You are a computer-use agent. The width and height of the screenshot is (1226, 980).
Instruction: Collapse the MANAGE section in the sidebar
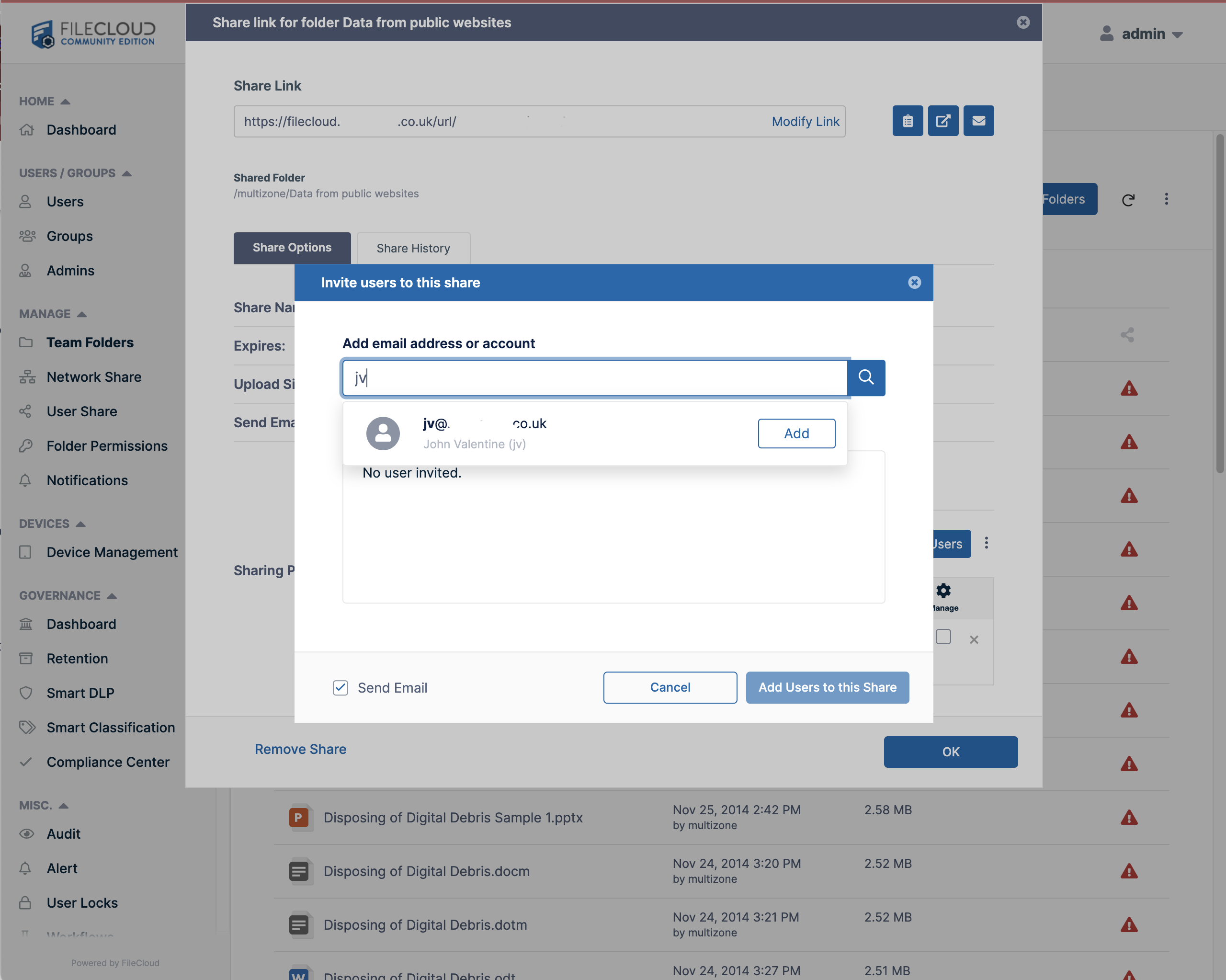tap(81, 313)
